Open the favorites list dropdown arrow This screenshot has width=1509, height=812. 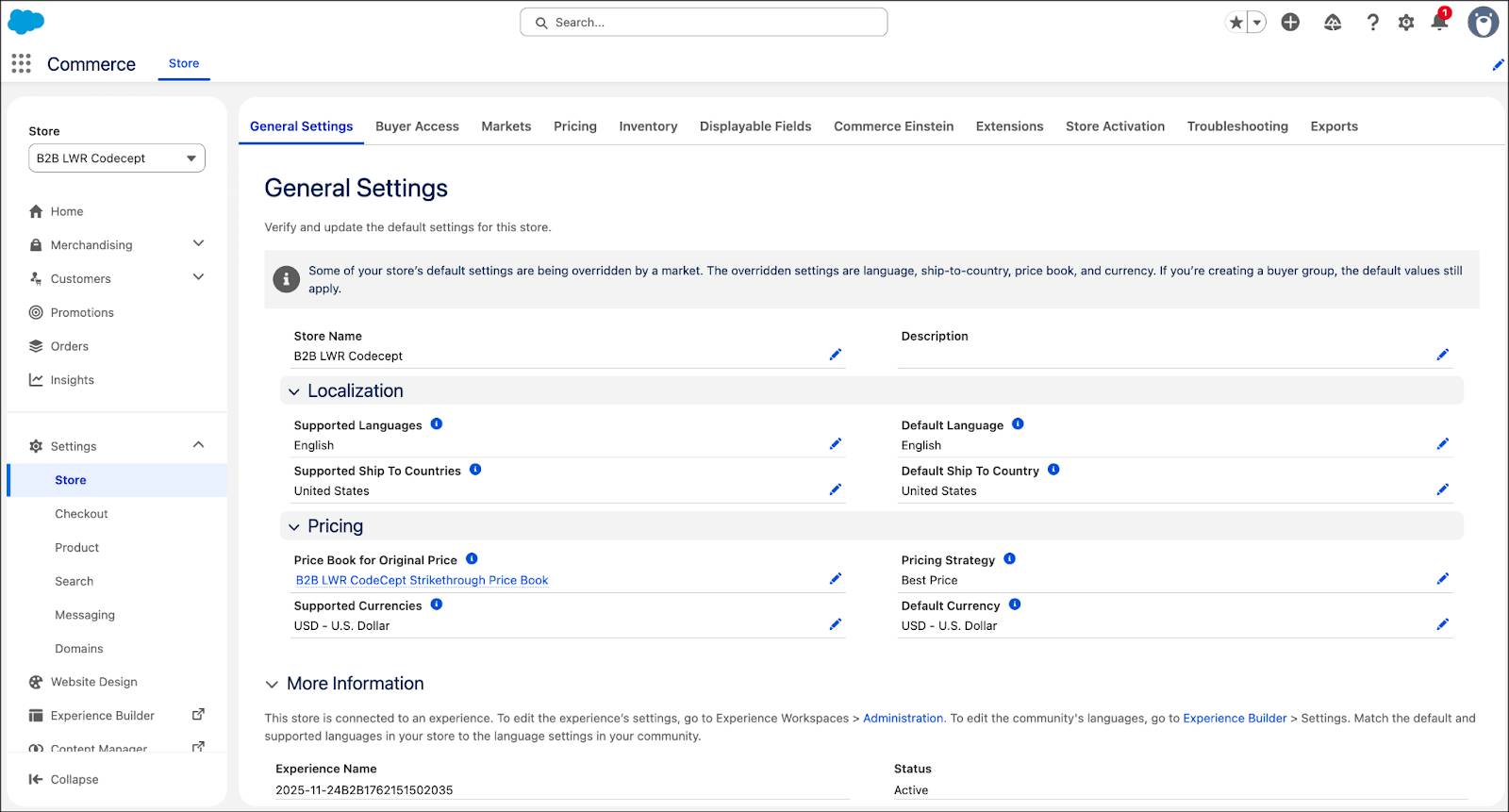(x=1256, y=23)
